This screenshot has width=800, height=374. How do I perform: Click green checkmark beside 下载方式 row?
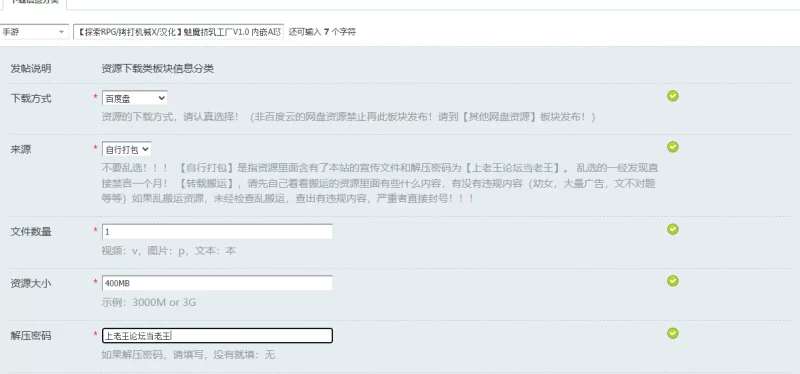tap(672, 96)
